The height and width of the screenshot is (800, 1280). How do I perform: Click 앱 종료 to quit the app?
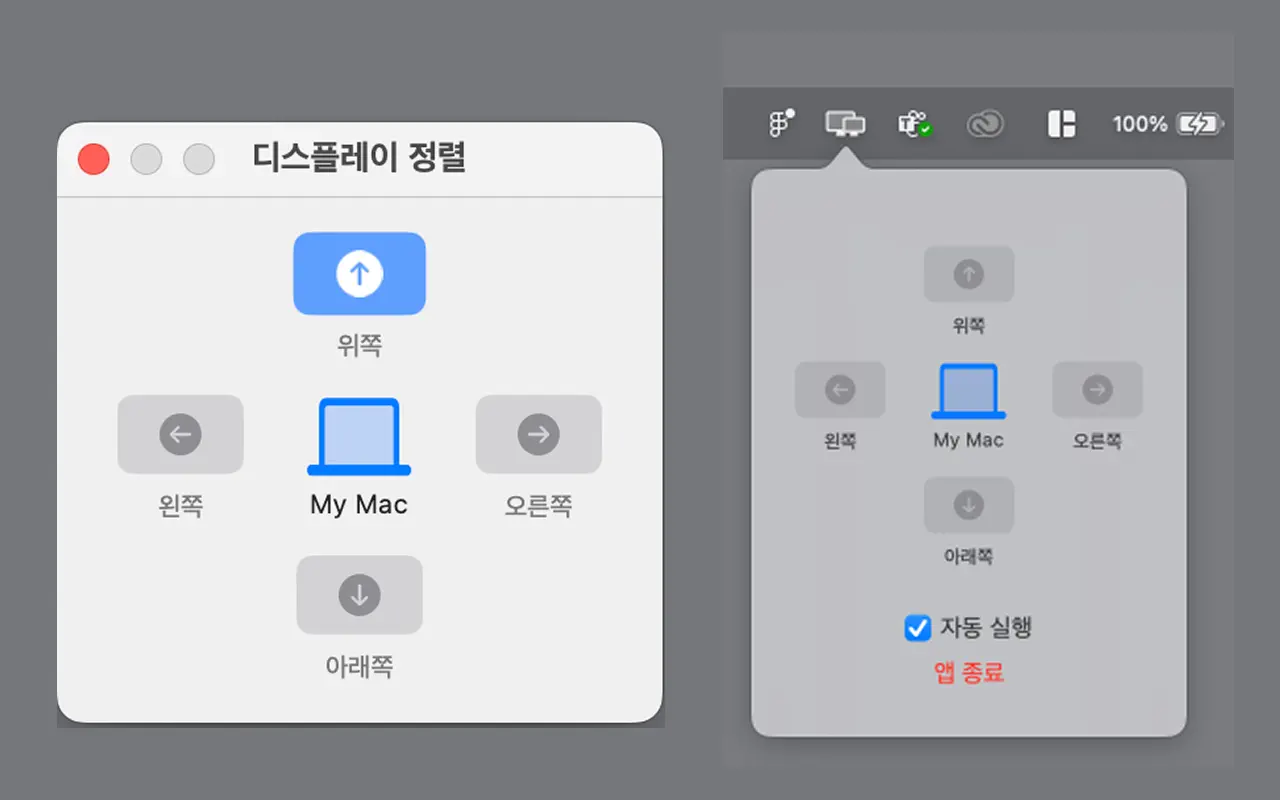point(967,673)
